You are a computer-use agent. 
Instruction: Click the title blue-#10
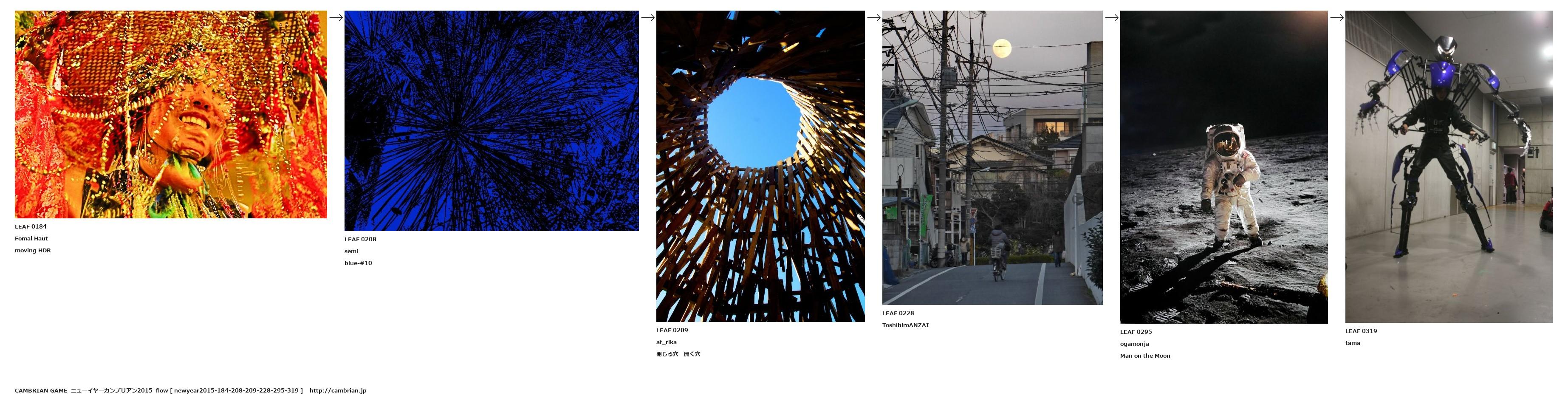pos(358,263)
